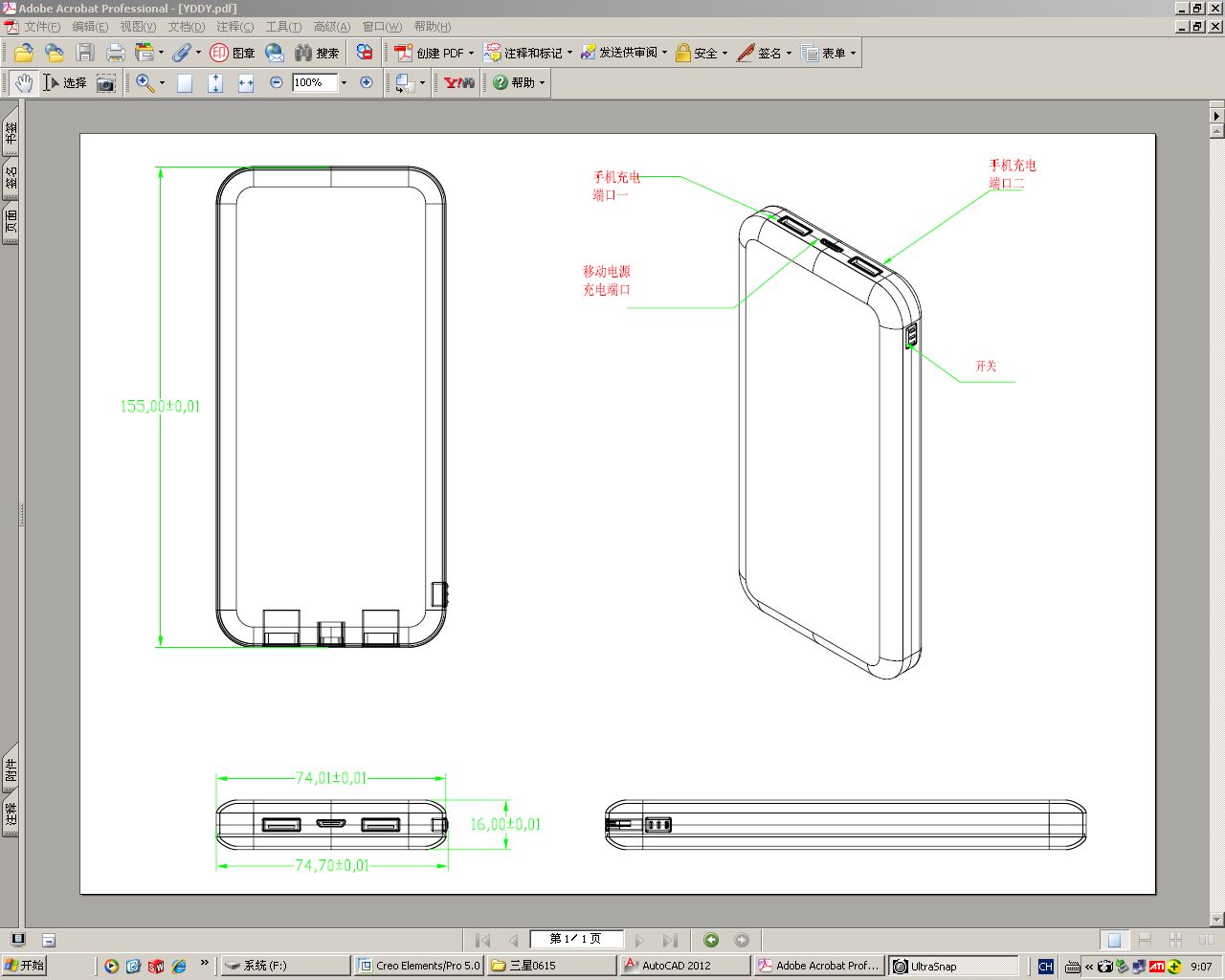Viewport: 1225px width, 980px height.
Task: Go to the next page
Action: (x=639, y=941)
